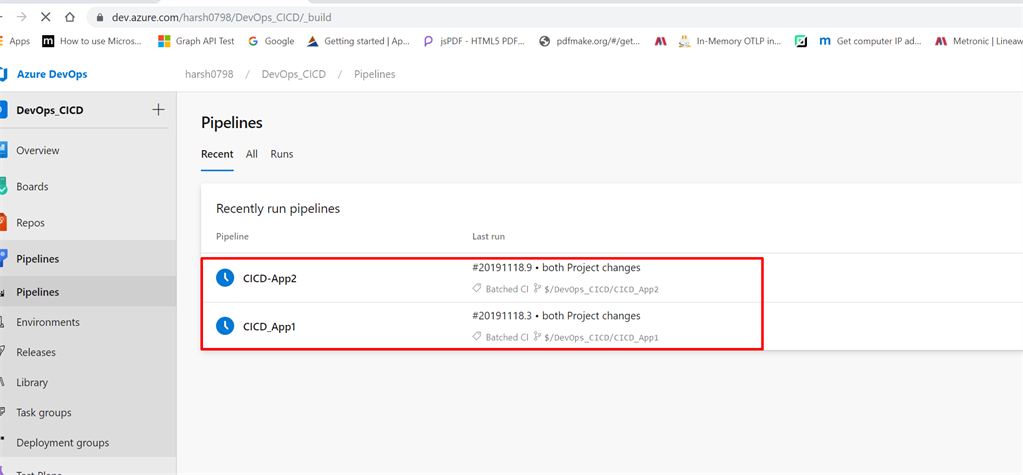Click the Azure DevOps logo icon

(x=4, y=74)
